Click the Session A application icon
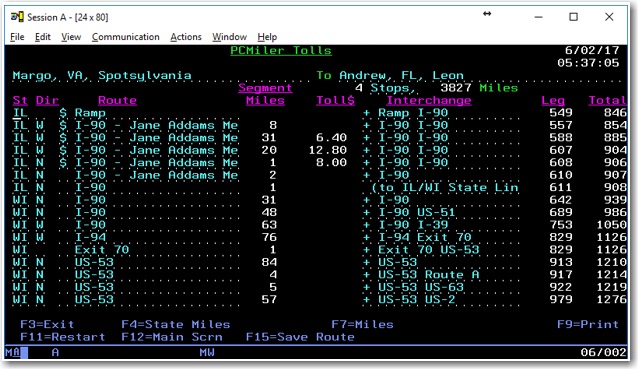This screenshot has height=369, width=638. pos(17,17)
